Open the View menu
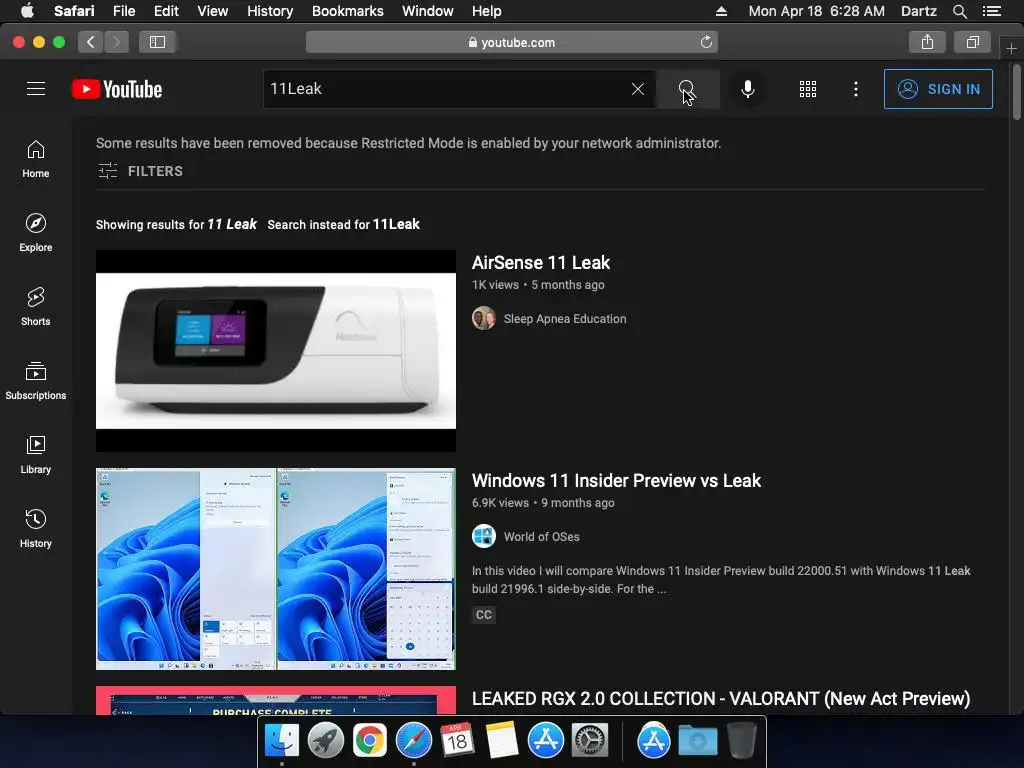 point(213,11)
